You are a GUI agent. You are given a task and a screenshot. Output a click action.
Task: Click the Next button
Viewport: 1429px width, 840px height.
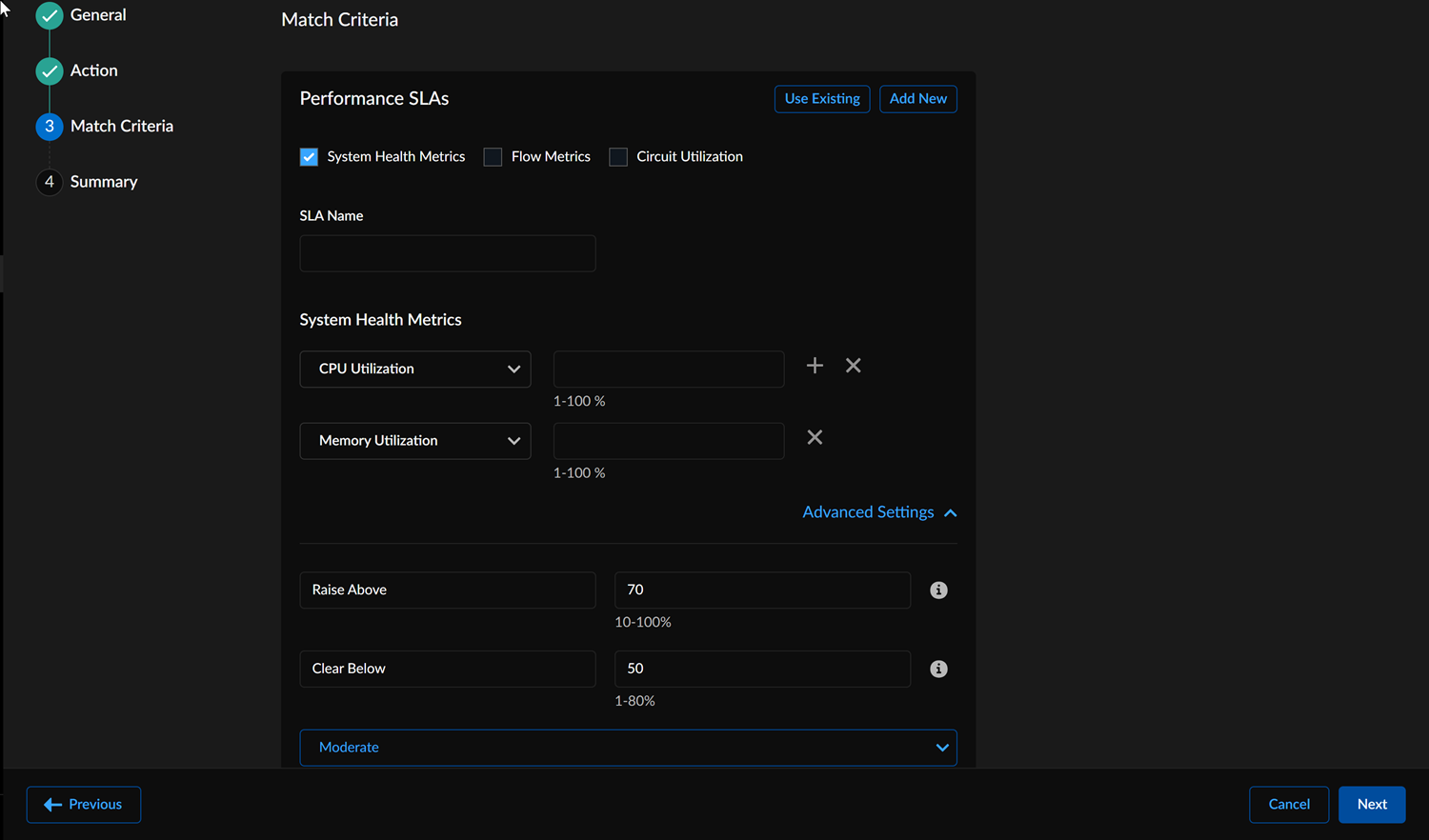click(1371, 805)
